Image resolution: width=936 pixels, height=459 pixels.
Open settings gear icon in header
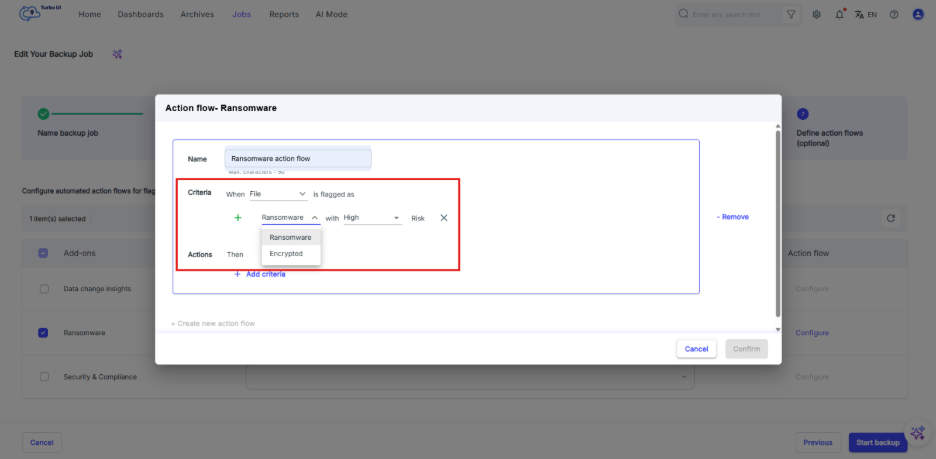coord(817,15)
